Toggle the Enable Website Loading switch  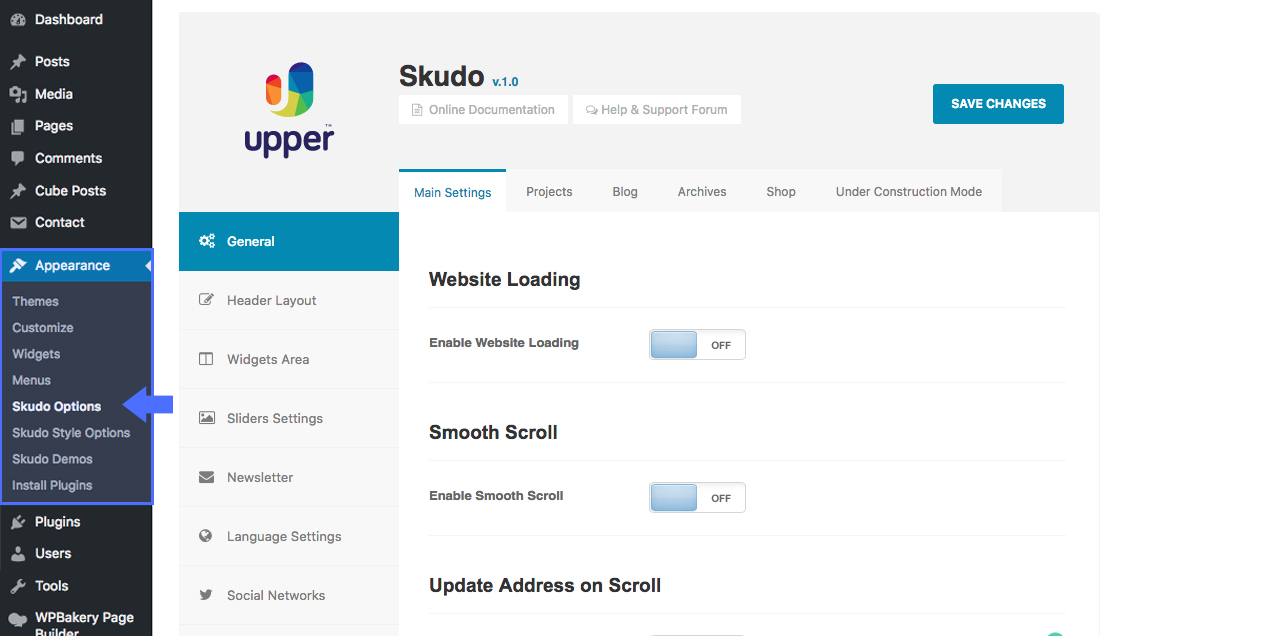tap(697, 345)
